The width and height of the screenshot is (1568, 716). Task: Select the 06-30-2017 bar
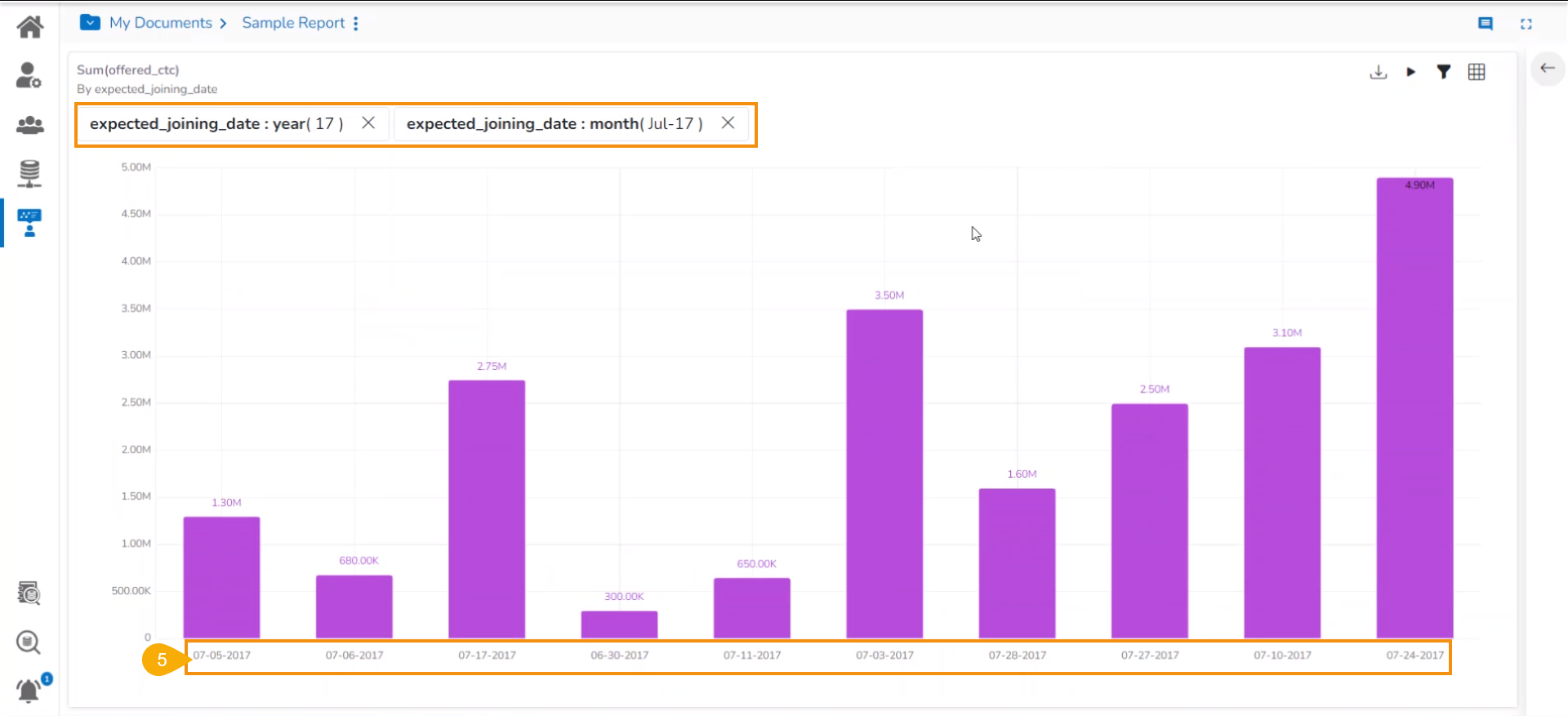[619, 625]
